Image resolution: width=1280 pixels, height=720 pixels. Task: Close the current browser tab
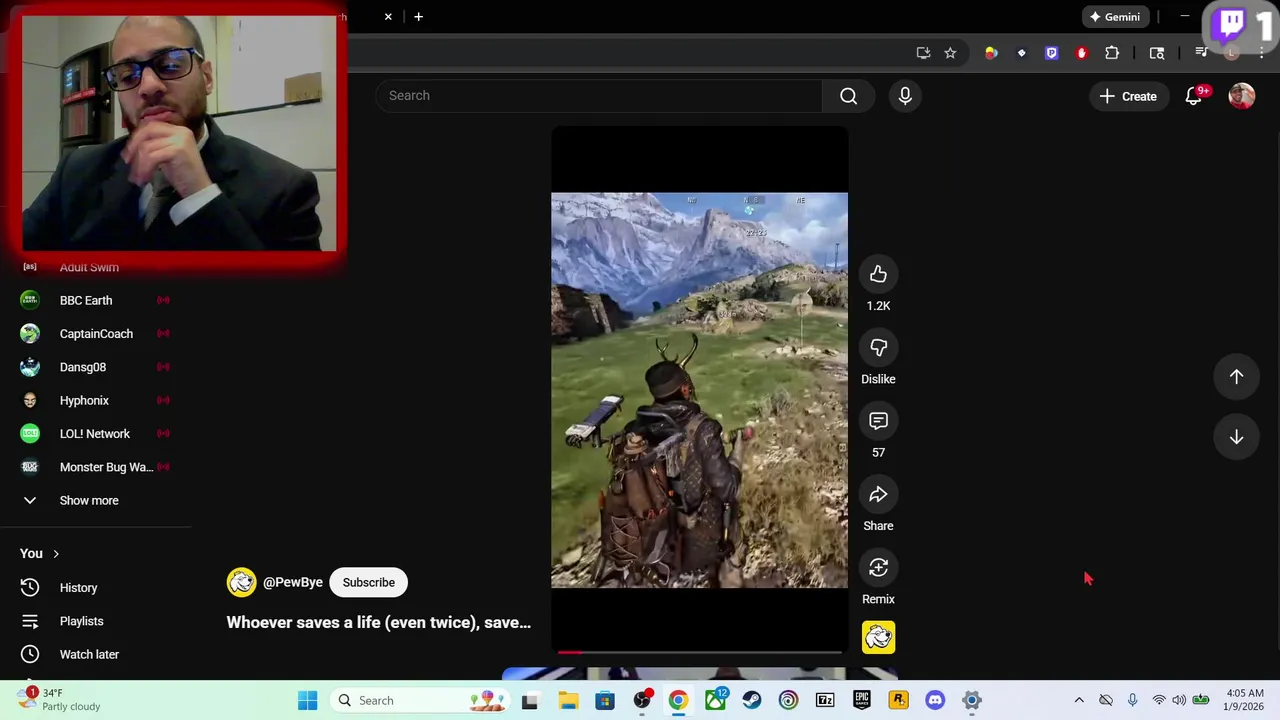388,16
